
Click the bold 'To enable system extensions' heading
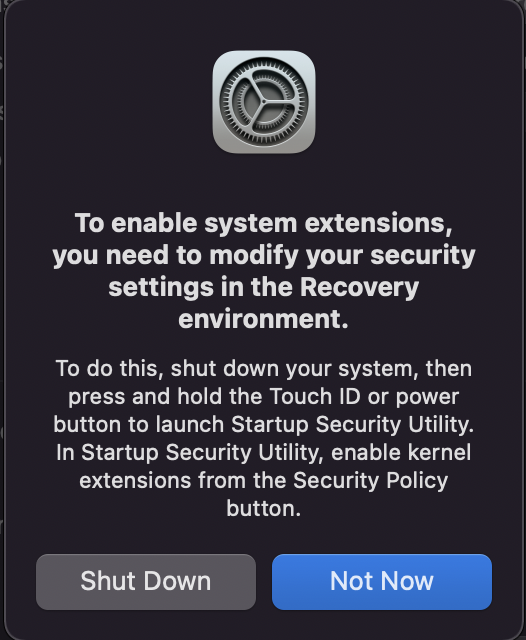pos(264,271)
